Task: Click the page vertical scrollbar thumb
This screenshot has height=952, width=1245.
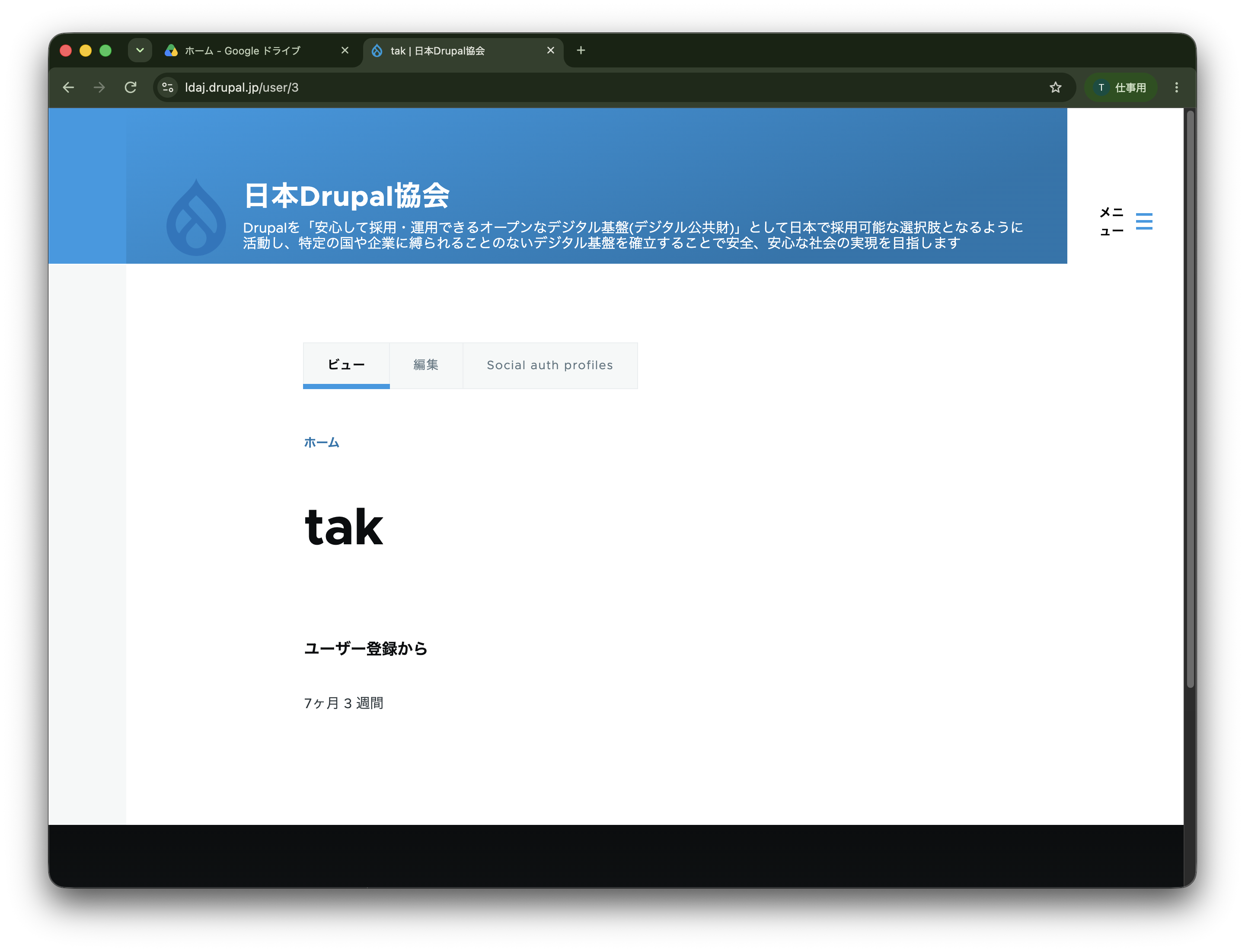Action: click(1190, 399)
